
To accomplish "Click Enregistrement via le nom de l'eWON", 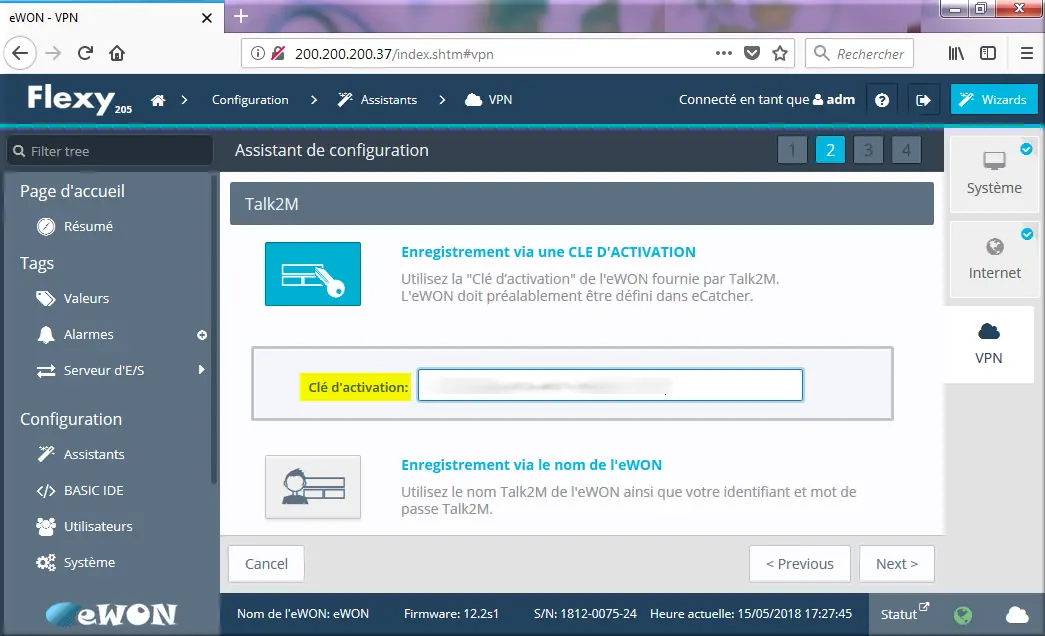I will pyautogui.click(x=531, y=465).
